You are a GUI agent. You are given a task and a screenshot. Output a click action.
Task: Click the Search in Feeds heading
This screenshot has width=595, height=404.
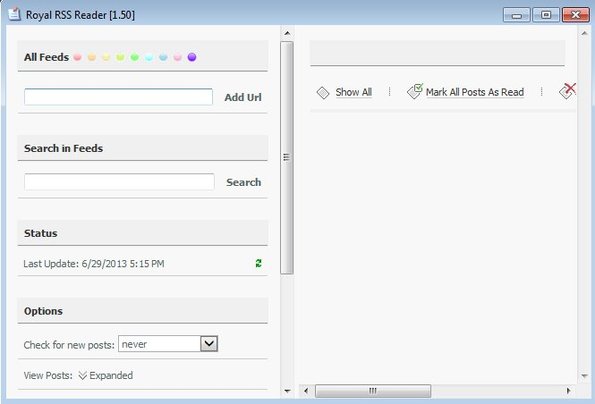63,148
